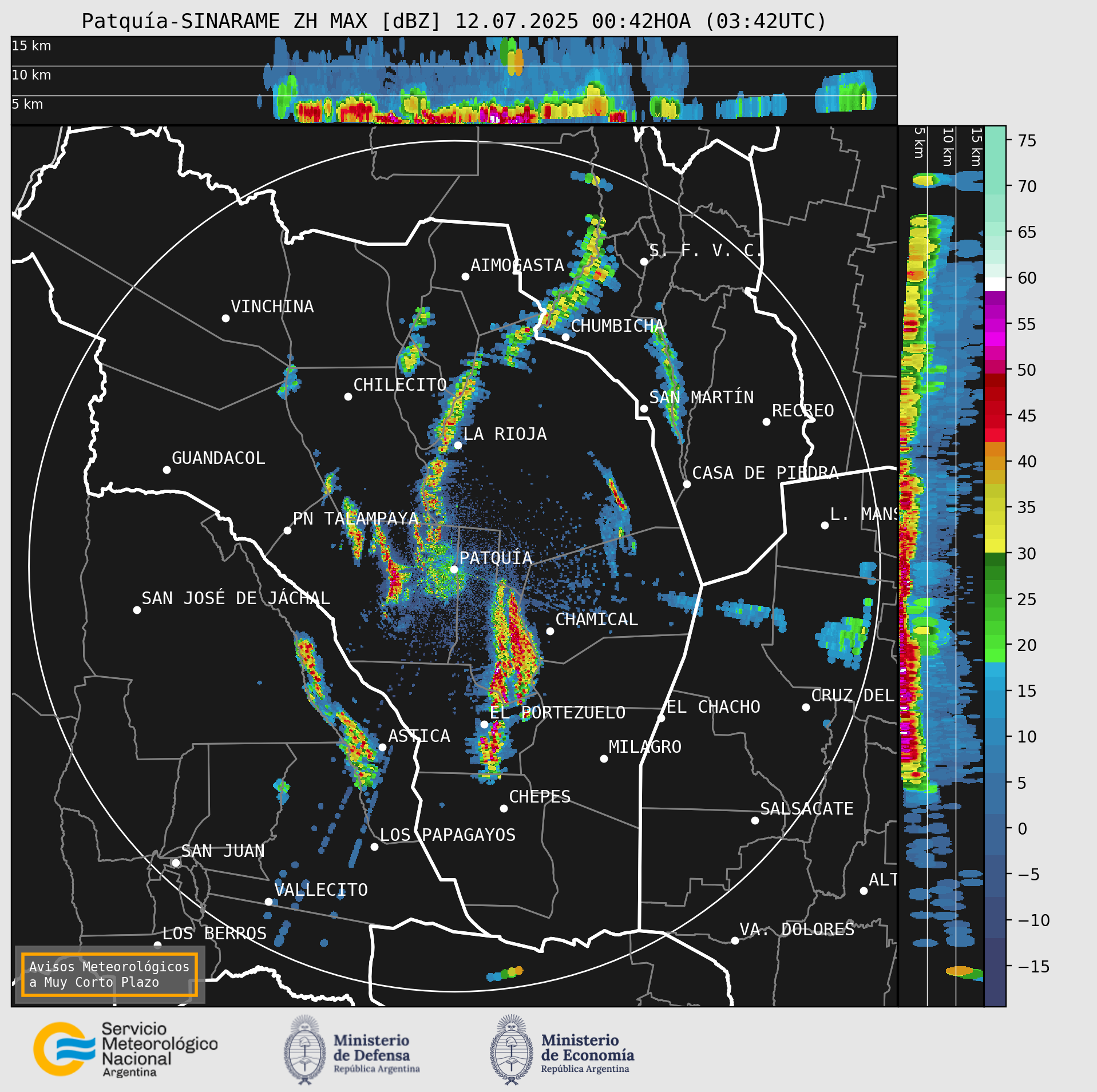The image size is (1097, 1092).
Task: Click the Chamical marker dot
Action: (x=550, y=631)
